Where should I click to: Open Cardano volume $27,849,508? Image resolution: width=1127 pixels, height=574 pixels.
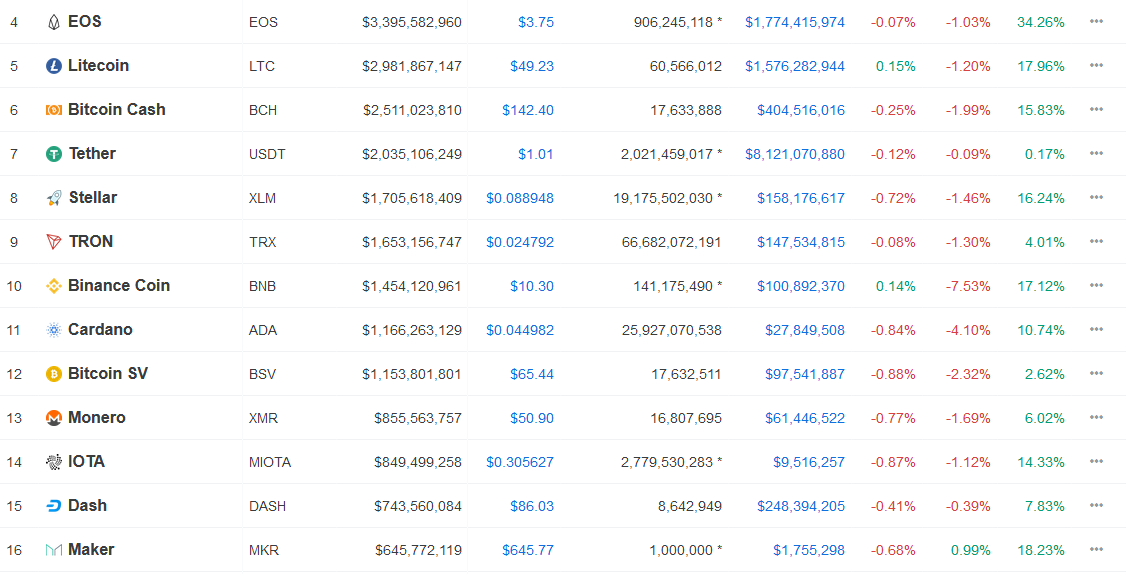click(805, 330)
